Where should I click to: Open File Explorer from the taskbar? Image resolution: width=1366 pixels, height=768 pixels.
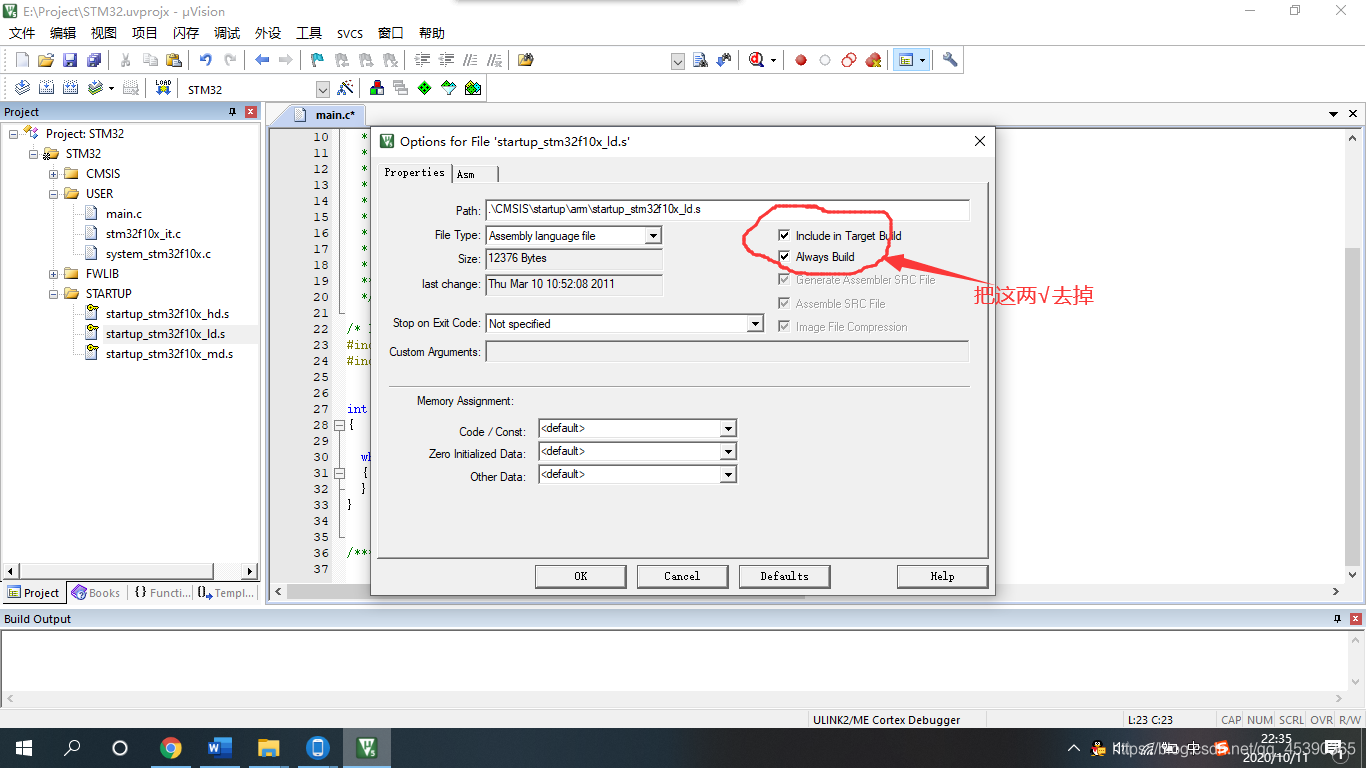click(269, 748)
